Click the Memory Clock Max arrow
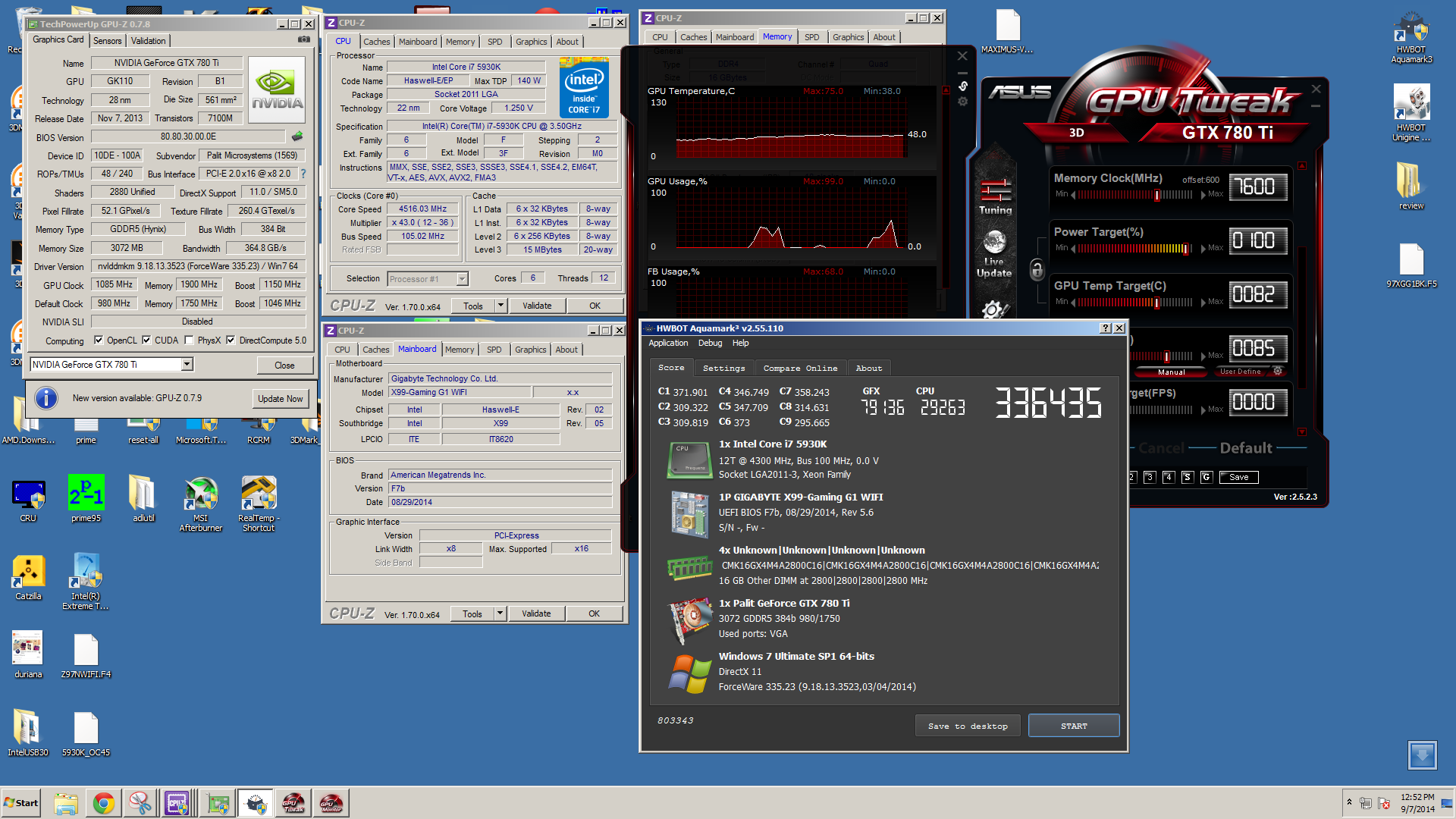Viewport: 1456px width, 819px height. tap(1203, 195)
